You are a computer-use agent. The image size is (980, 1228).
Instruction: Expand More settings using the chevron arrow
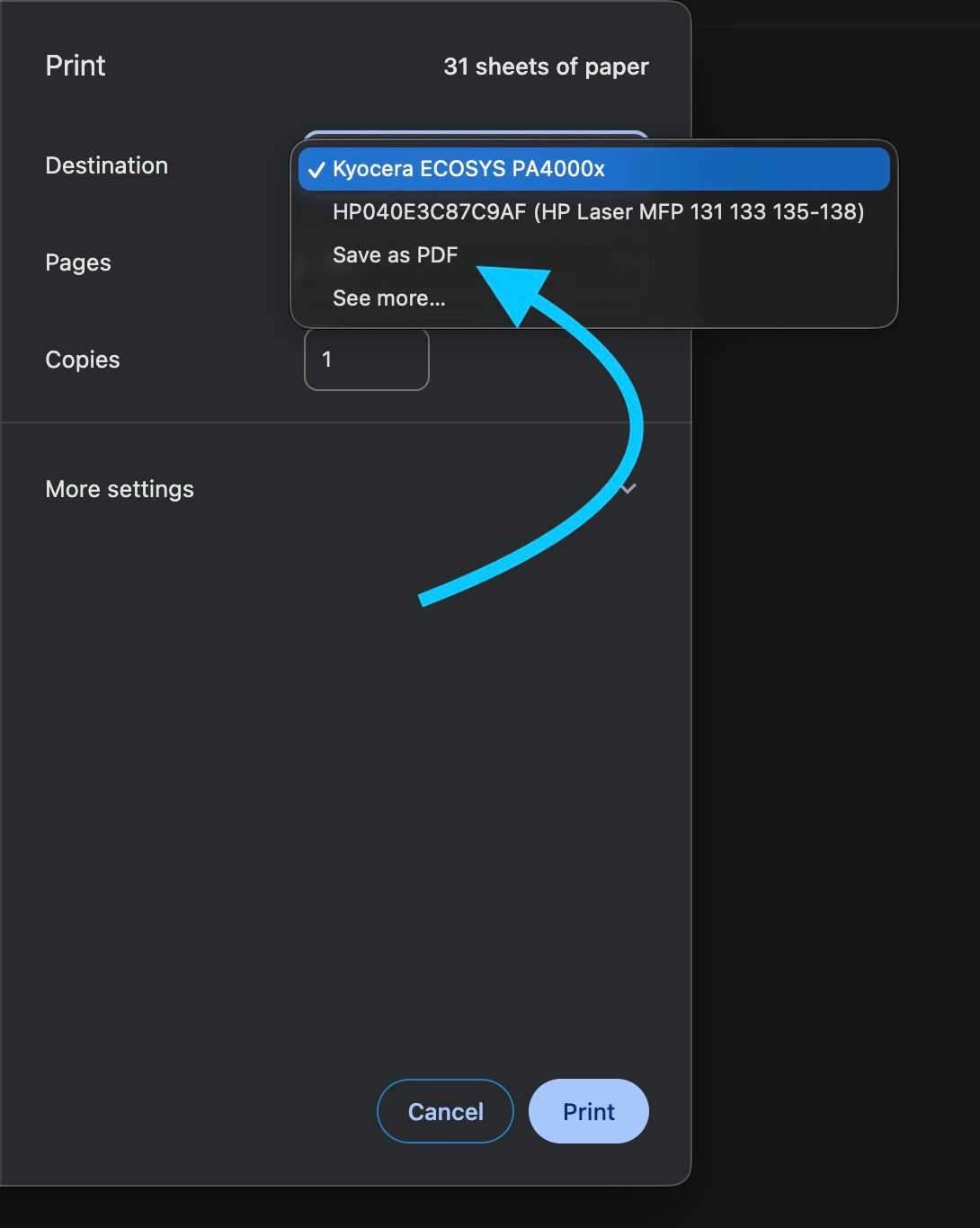629,488
